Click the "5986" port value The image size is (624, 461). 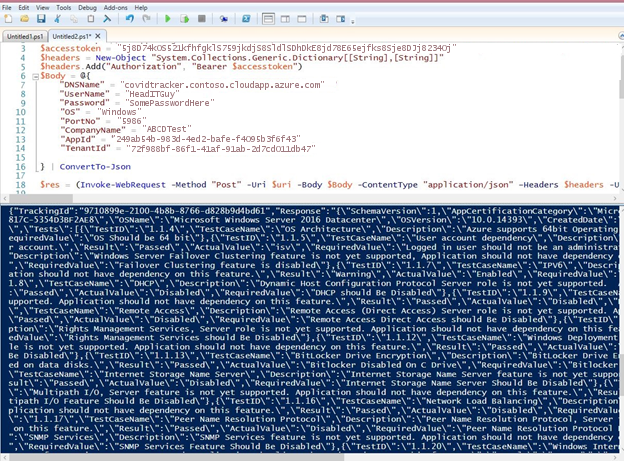point(132,121)
